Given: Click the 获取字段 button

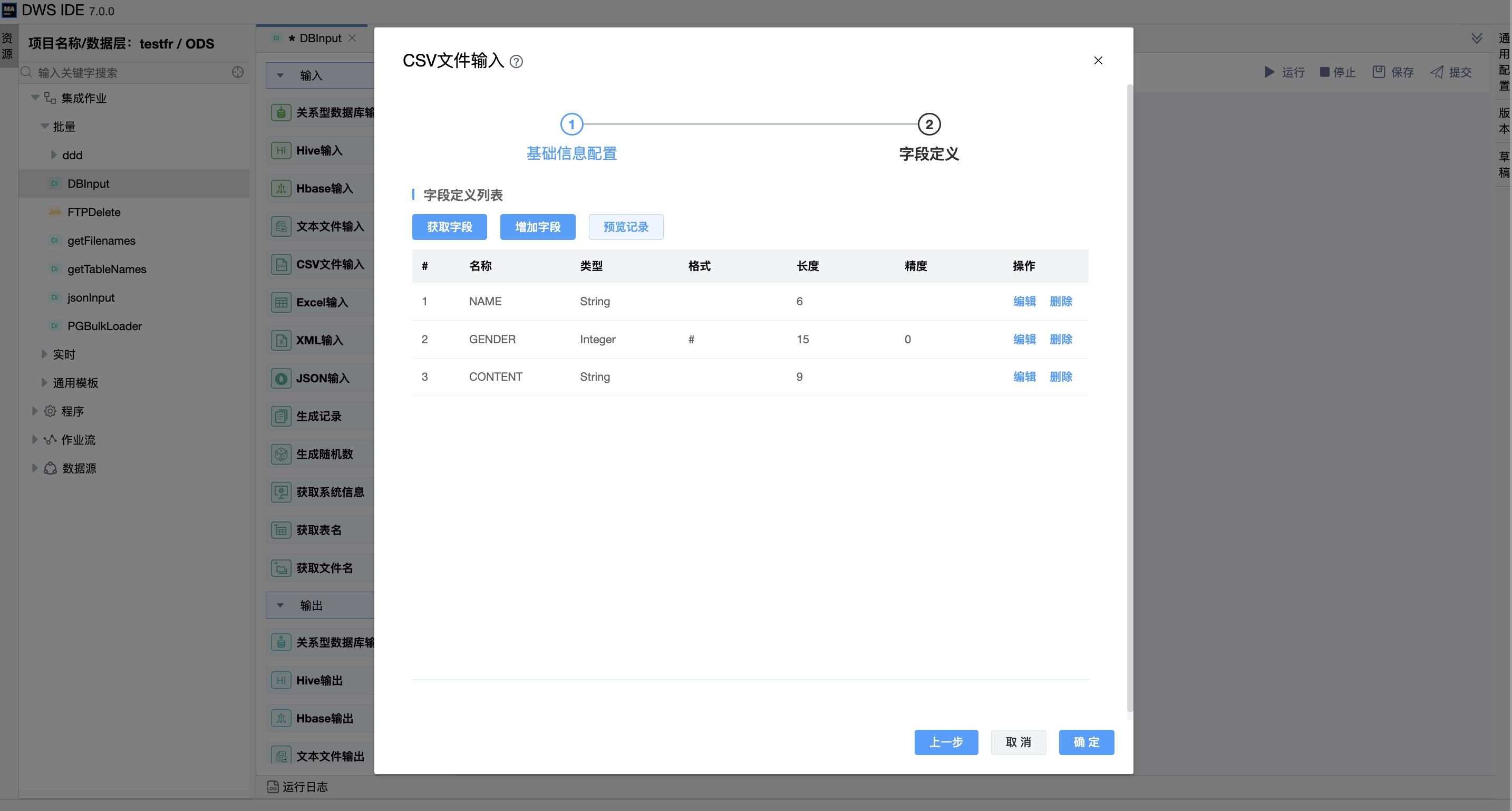Looking at the screenshot, I should pyautogui.click(x=449, y=227).
